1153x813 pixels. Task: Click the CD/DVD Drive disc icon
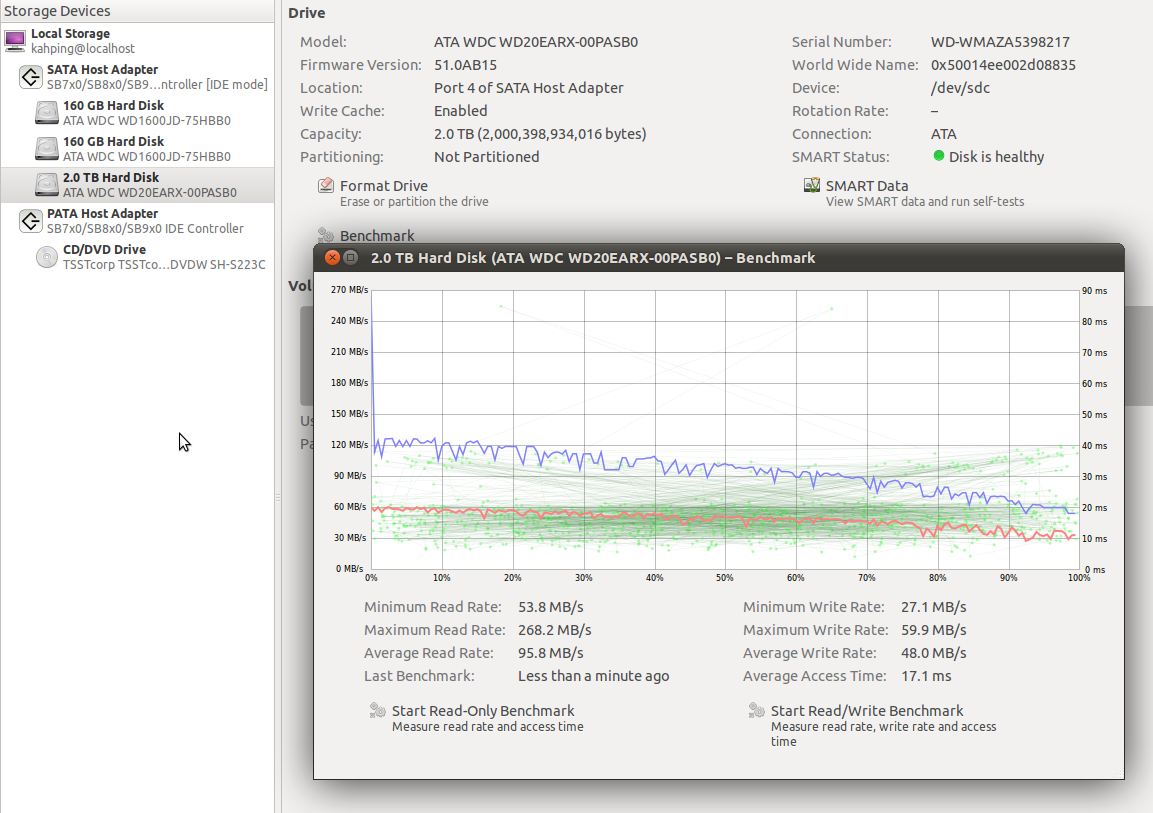point(47,257)
